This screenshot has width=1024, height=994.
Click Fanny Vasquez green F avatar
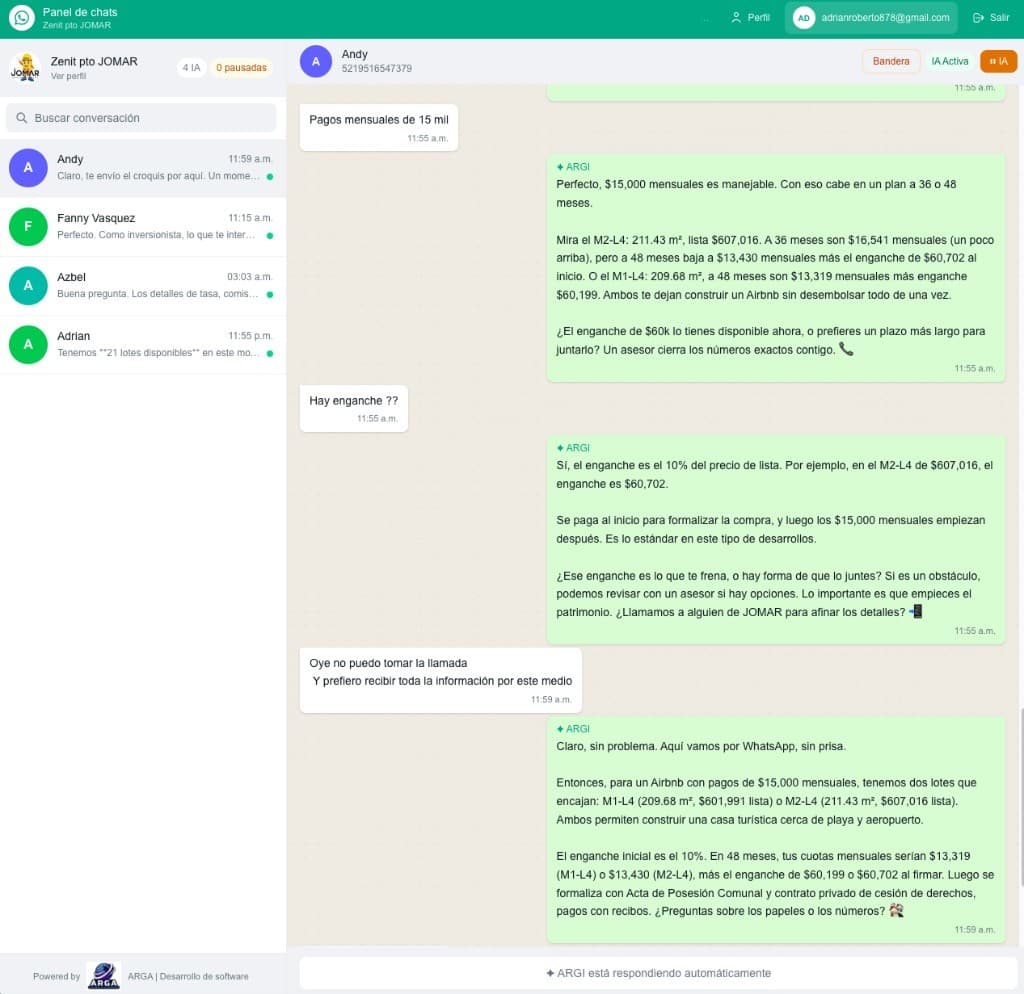pos(28,227)
